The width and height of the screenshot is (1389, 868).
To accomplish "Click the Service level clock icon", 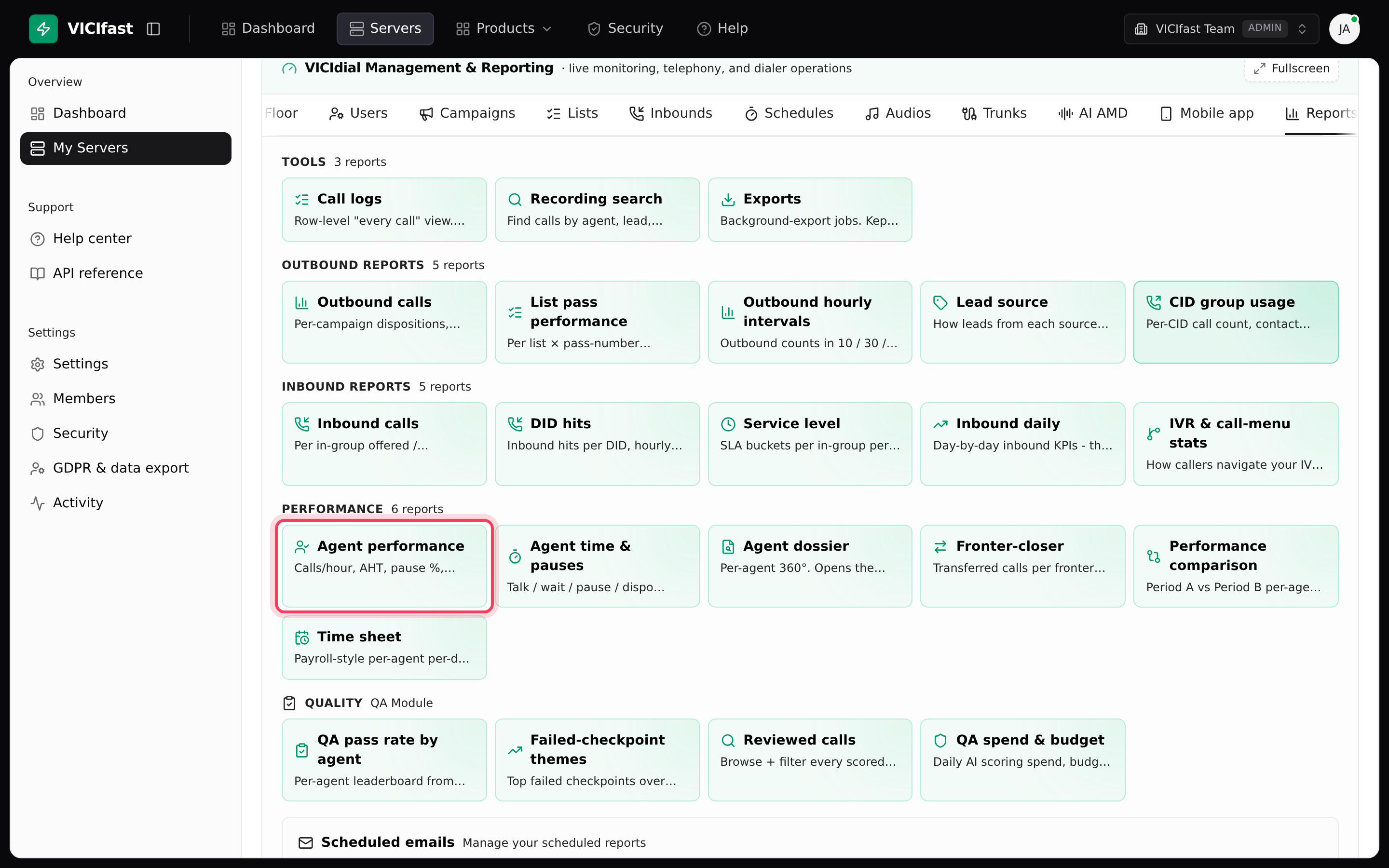I will click(x=728, y=424).
